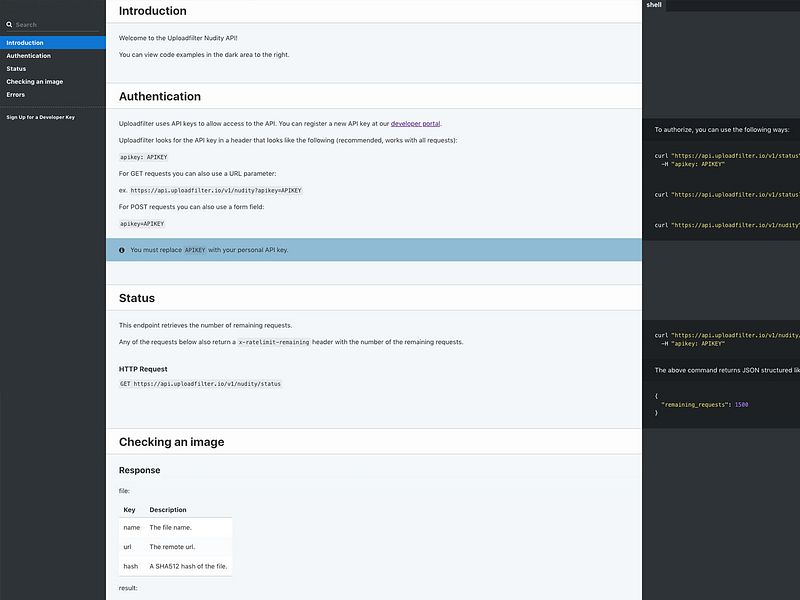This screenshot has height=600, width=800.
Task: Click the 'file:' label above the table
Action: pyautogui.click(x=124, y=491)
